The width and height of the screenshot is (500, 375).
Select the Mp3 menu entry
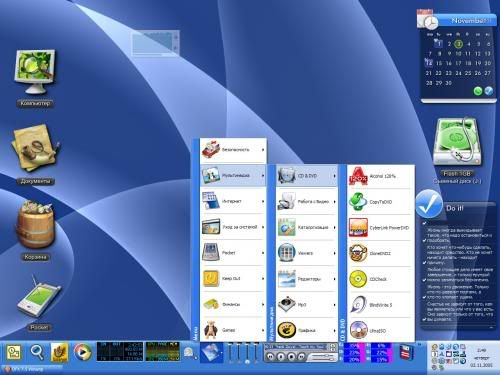tap(307, 305)
